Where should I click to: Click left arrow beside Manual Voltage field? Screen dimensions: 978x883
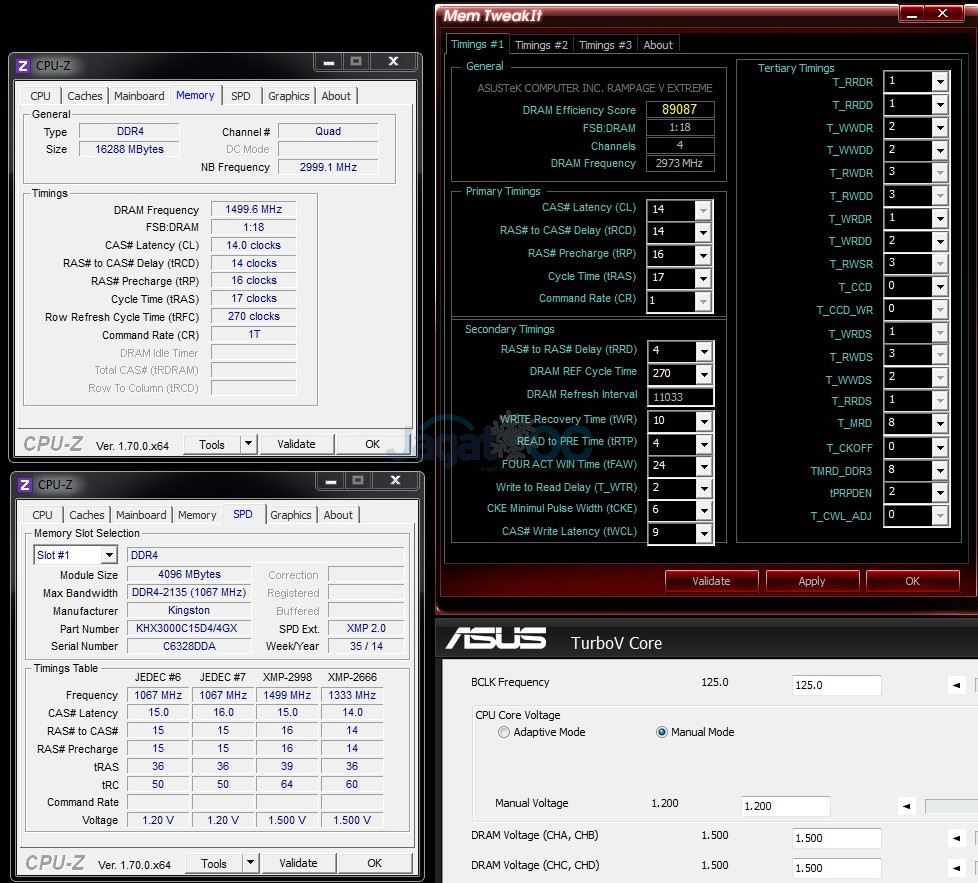pyautogui.click(x=906, y=806)
